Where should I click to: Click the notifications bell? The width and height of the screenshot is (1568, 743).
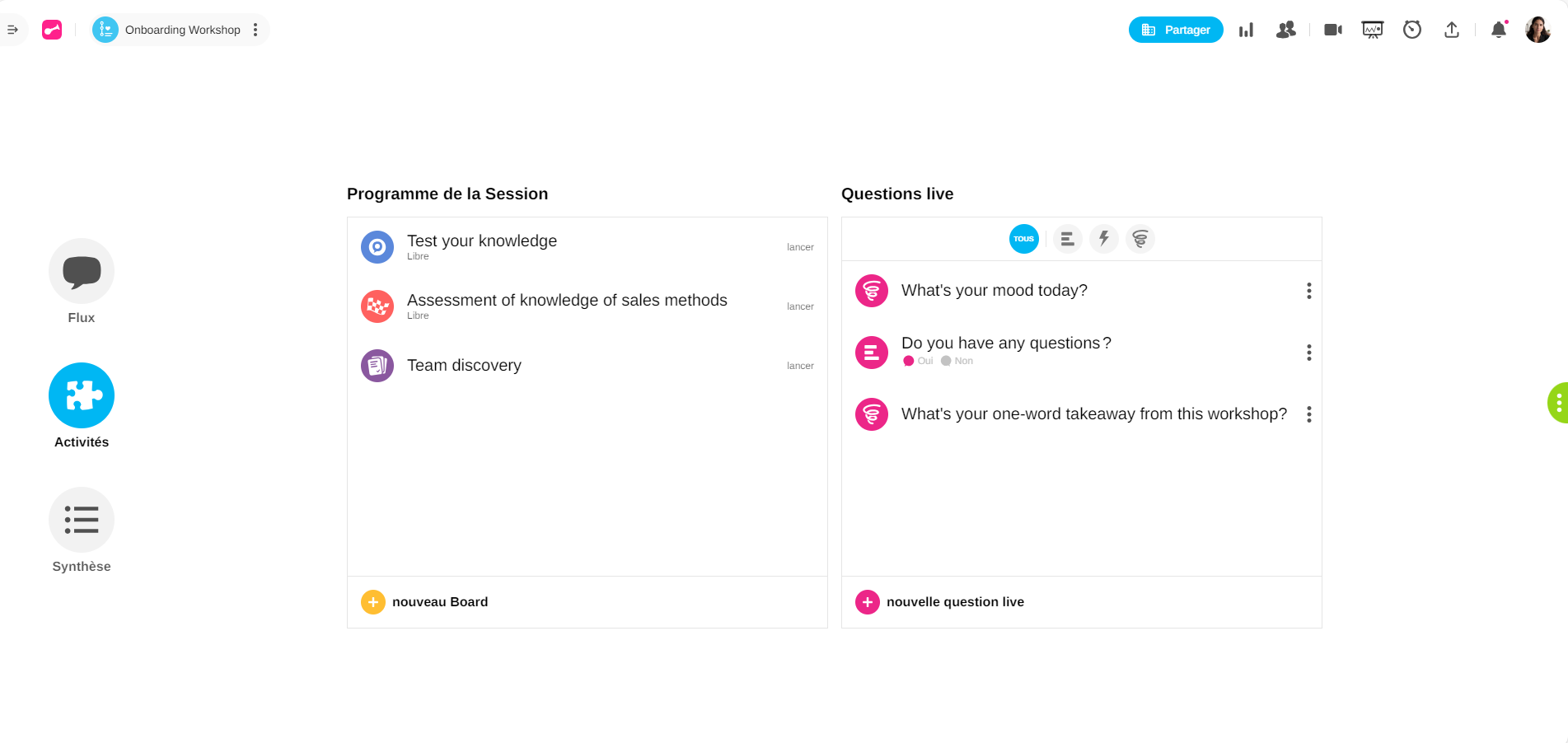1499,30
